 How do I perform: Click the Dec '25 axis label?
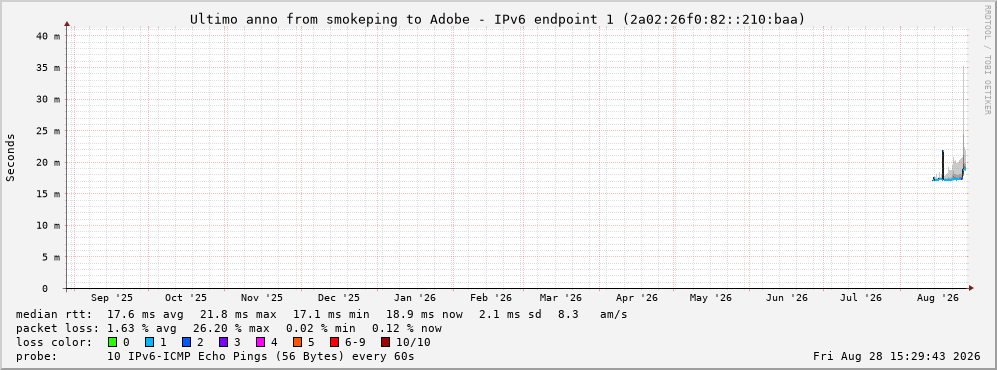pos(338,298)
